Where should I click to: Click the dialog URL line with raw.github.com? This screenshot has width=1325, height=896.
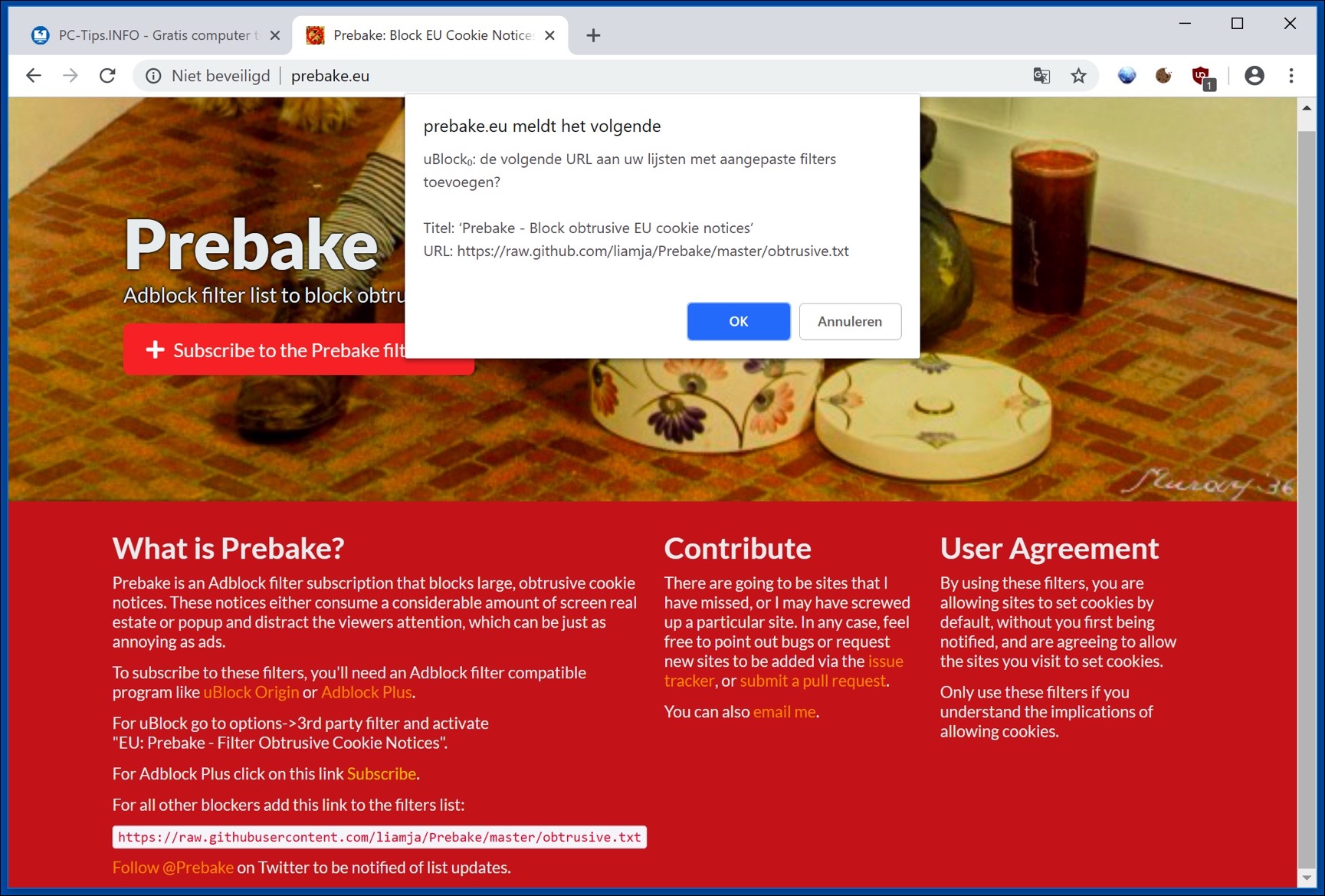coord(636,251)
